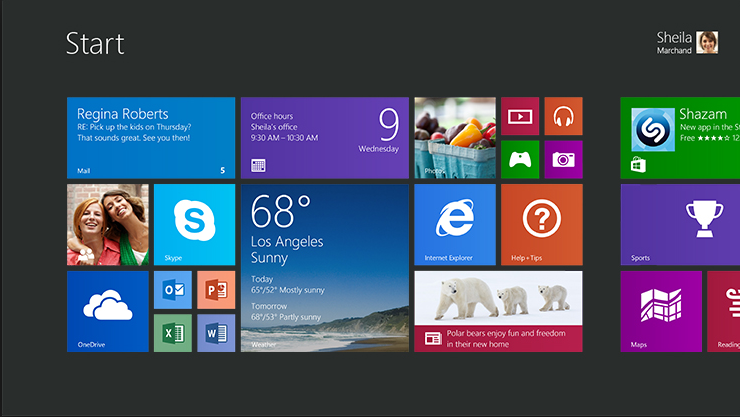Open Word small tile
The height and width of the screenshot is (417, 740).
point(215,332)
